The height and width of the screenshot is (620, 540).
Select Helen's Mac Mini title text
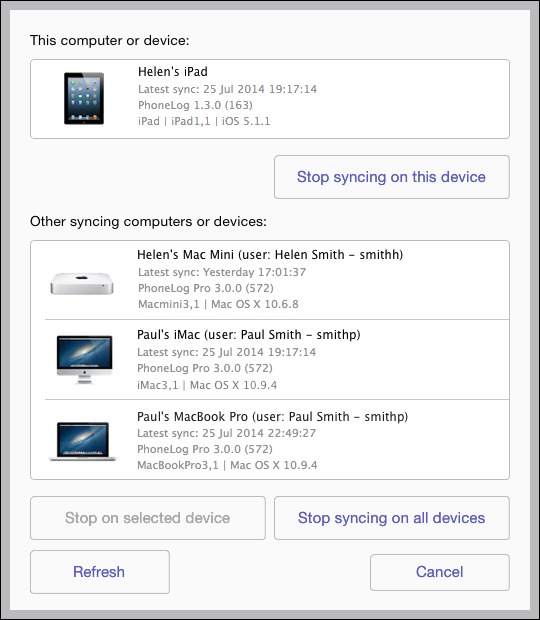[x=270, y=255]
